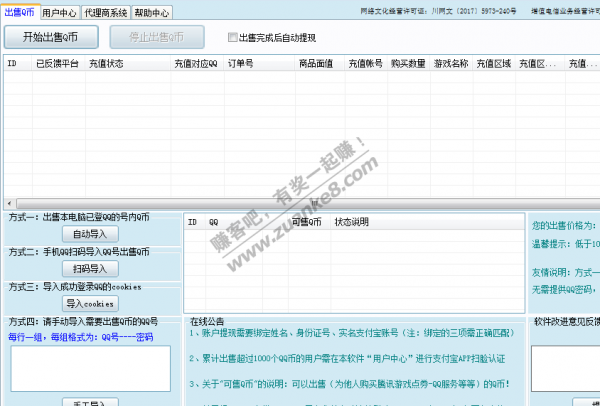
Task: Click the 游戏名称 column header
Action: [x=451, y=64]
